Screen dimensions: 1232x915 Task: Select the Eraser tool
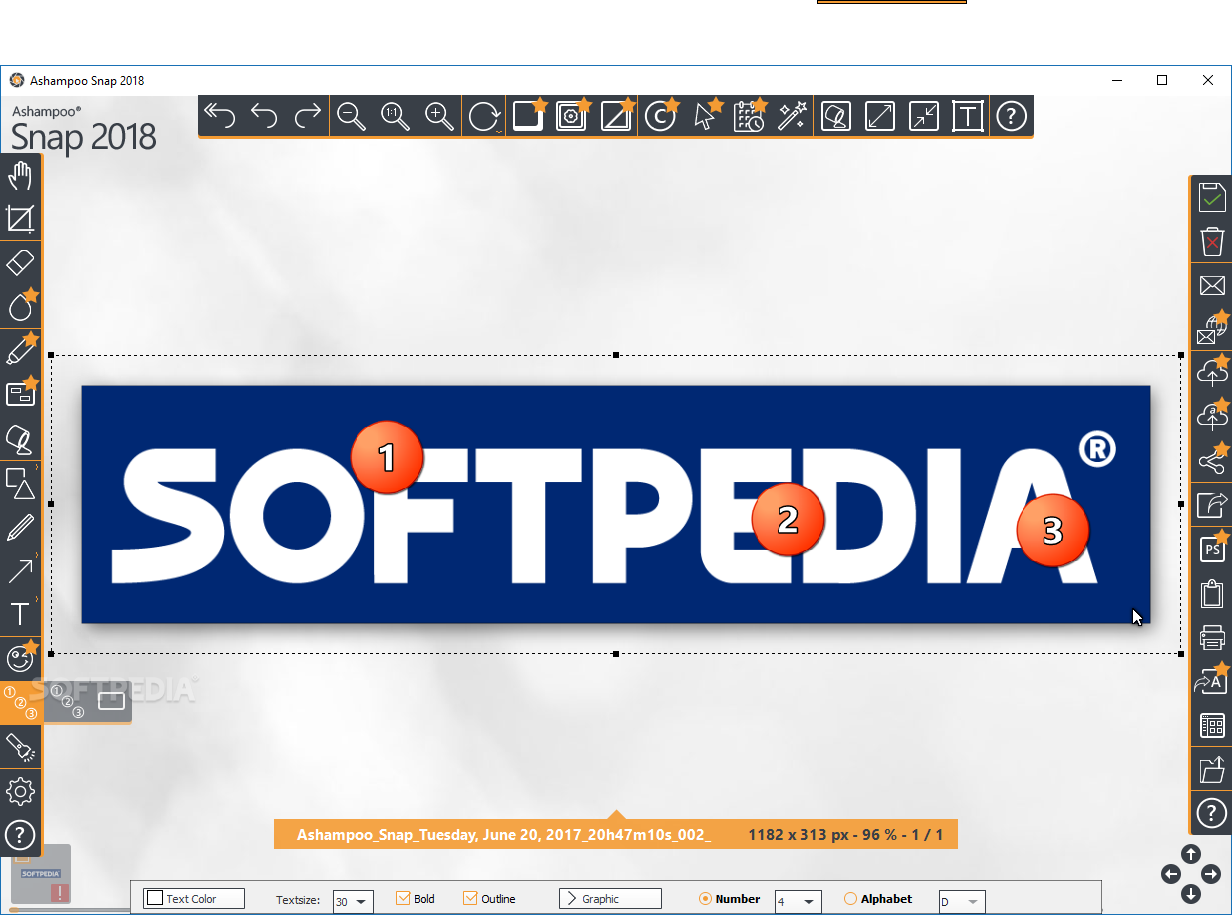(20, 264)
